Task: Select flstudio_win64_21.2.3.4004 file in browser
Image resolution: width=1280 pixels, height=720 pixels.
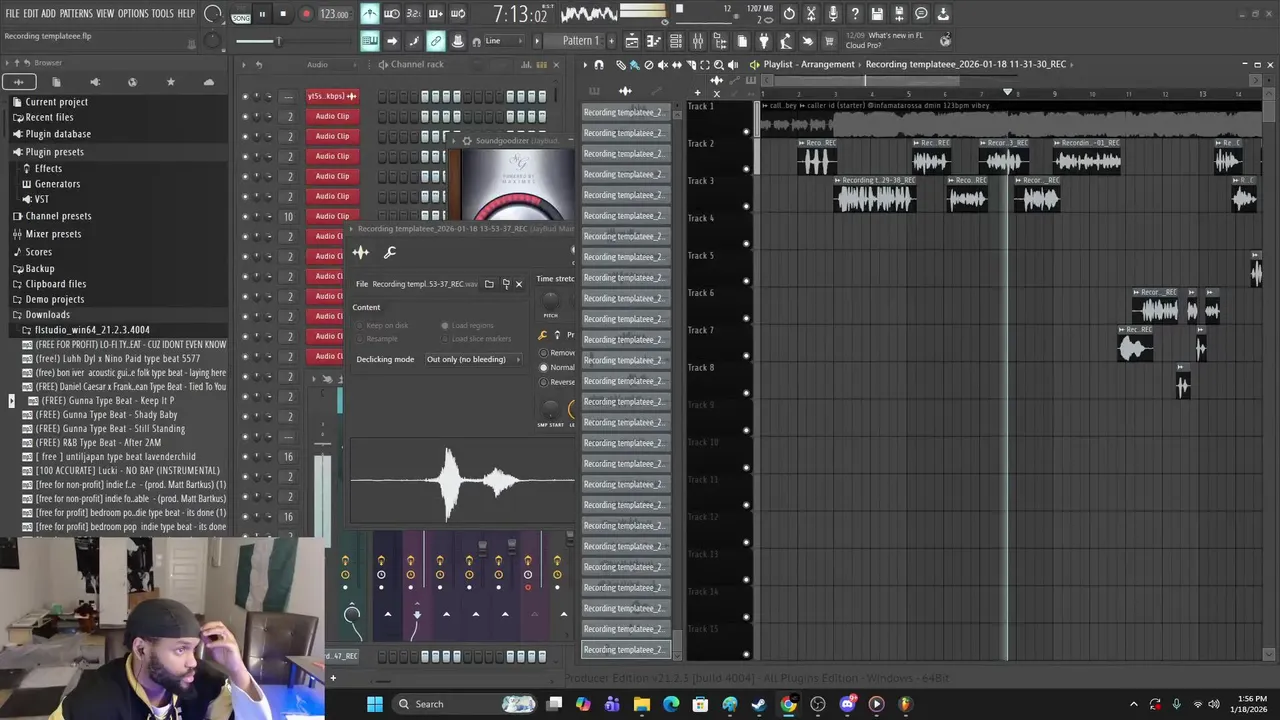Action: click(92, 330)
